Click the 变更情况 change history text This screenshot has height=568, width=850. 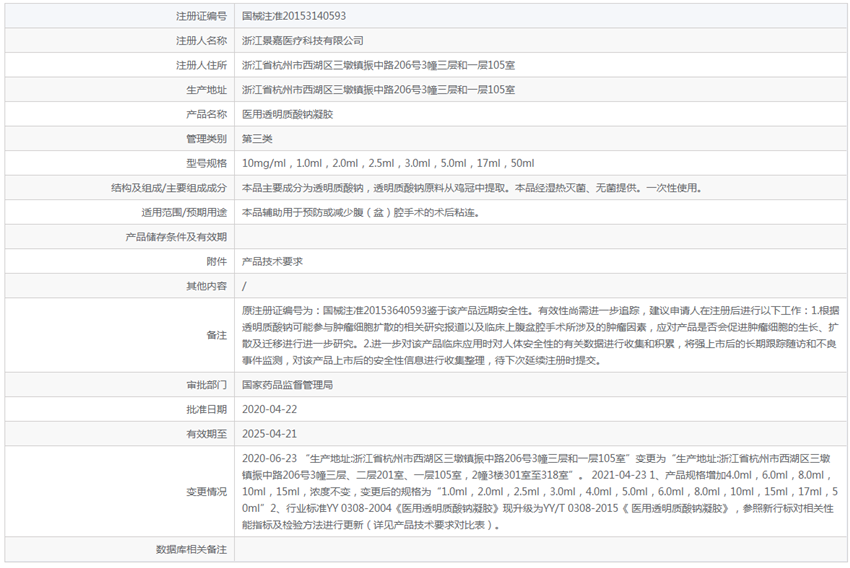point(540,492)
